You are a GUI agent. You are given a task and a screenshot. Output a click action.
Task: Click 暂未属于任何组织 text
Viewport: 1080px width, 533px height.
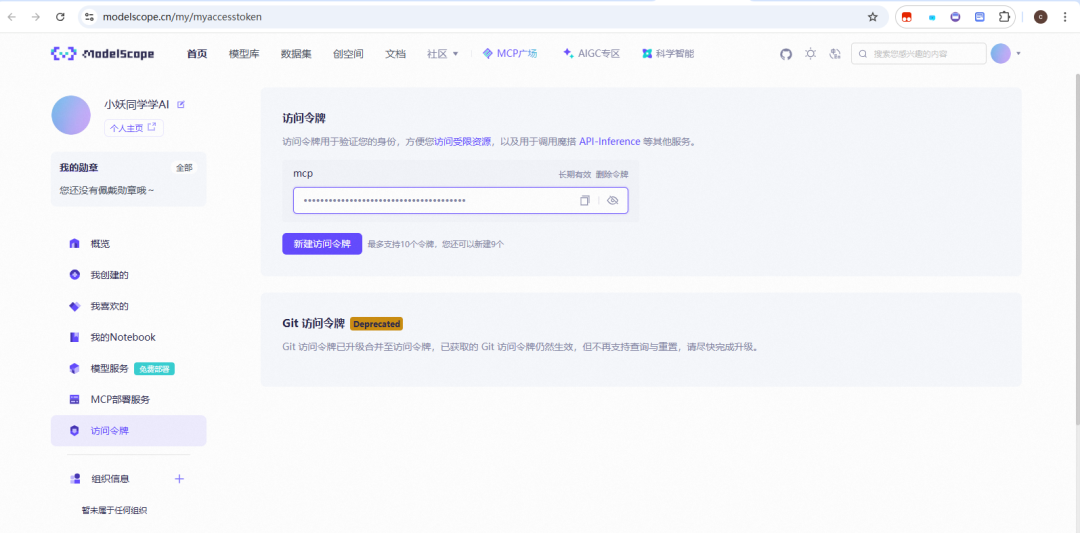tap(114, 510)
